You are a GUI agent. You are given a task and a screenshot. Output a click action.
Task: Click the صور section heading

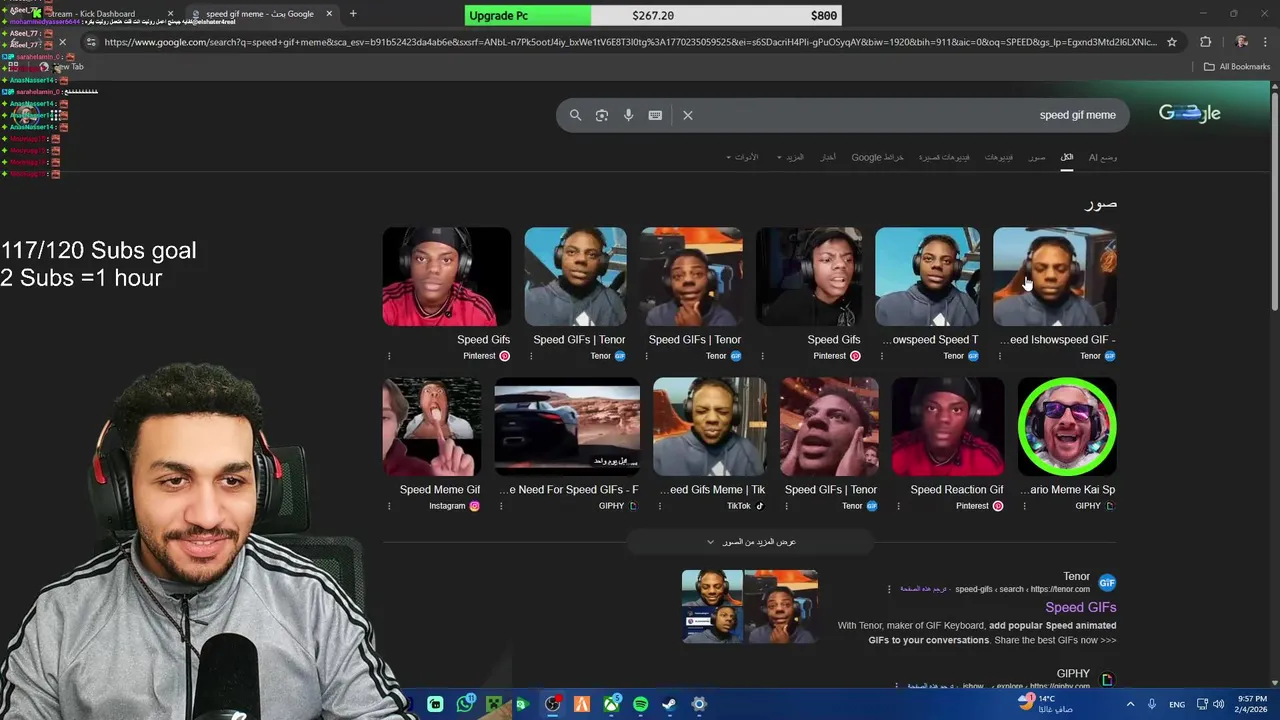(x=1101, y=203)
